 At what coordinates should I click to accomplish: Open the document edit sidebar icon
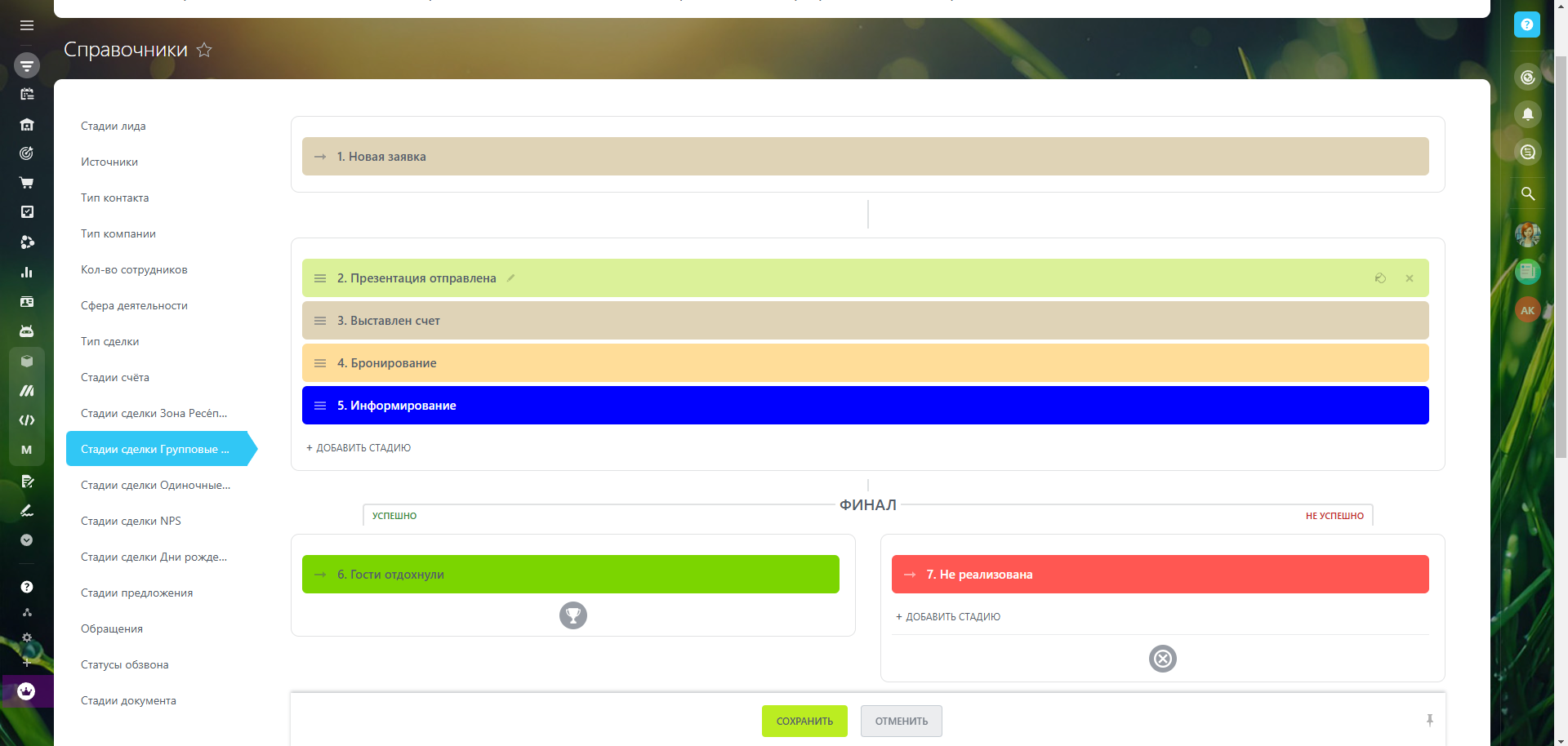27,481
